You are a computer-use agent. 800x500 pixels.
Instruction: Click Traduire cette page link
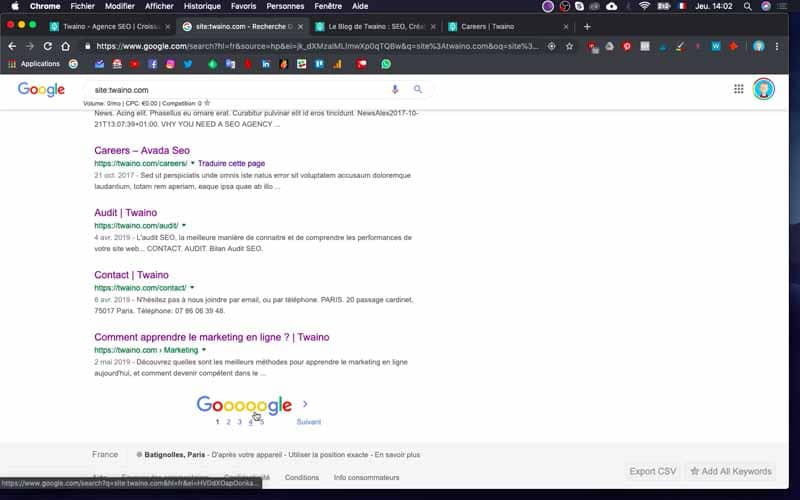click(x=232, y=163)
